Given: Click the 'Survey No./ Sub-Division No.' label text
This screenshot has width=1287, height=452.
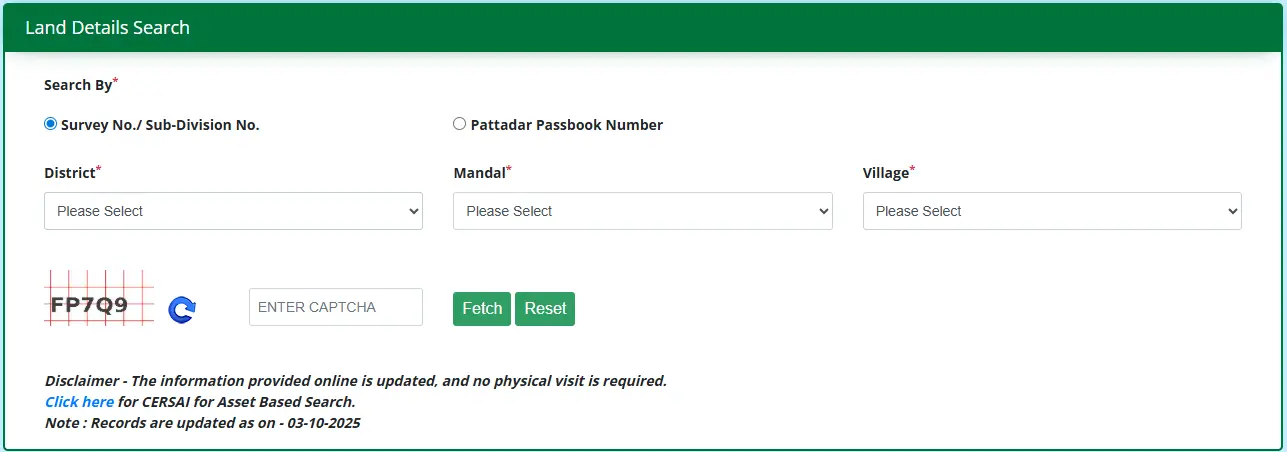Looking at the screenshot, I should pos(160,125).
